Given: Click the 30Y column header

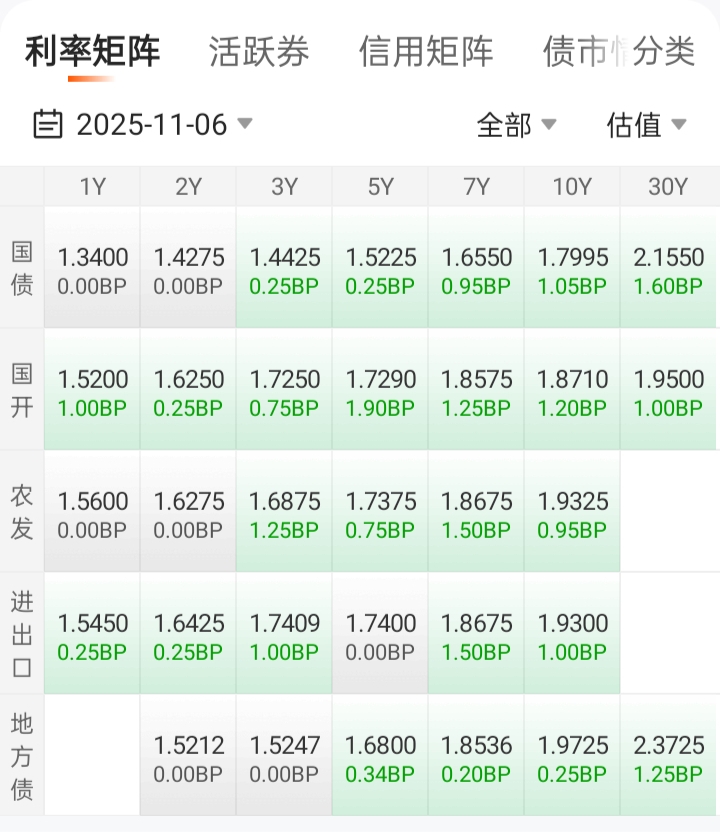Looking at the screenshot, I should [x=668, y=187].
